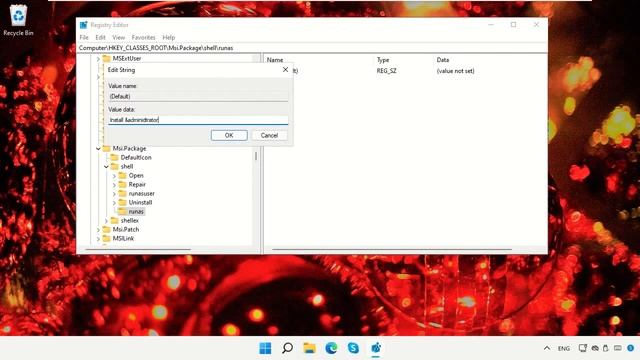
Task: Click the values pane horizontal scrollbar
Action: (392, 249)
